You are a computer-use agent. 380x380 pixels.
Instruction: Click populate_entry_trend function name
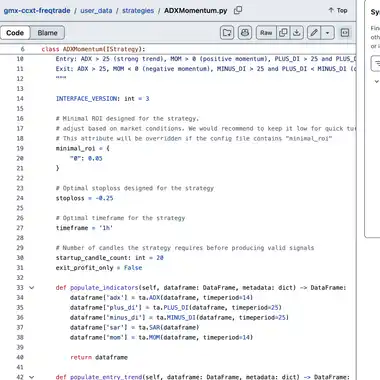coord(106,377)
